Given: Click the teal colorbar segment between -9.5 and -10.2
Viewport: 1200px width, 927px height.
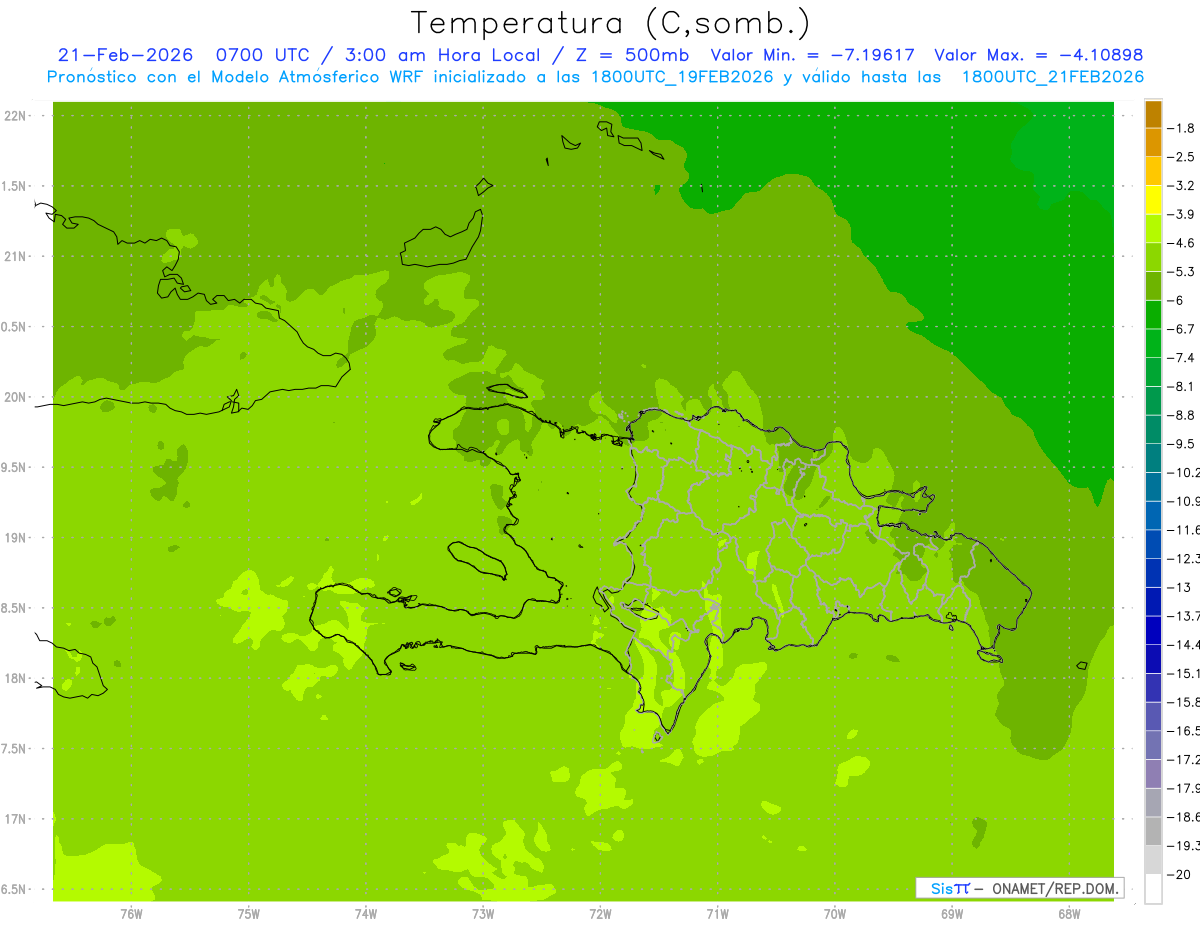Looking at the screenshot, I should click(x=1153, y=458).
